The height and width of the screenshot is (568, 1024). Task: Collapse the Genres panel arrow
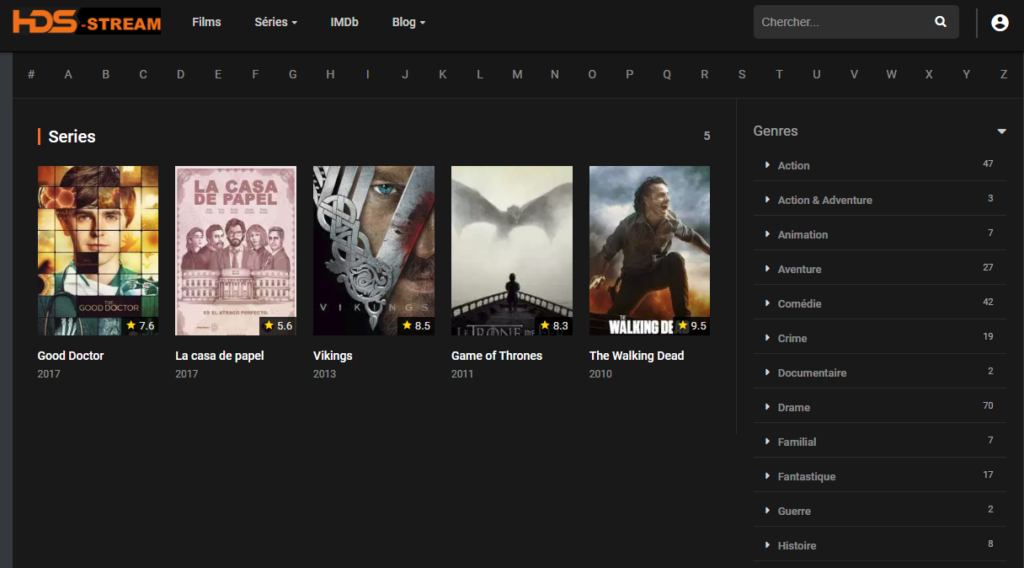pos(1001,131)
